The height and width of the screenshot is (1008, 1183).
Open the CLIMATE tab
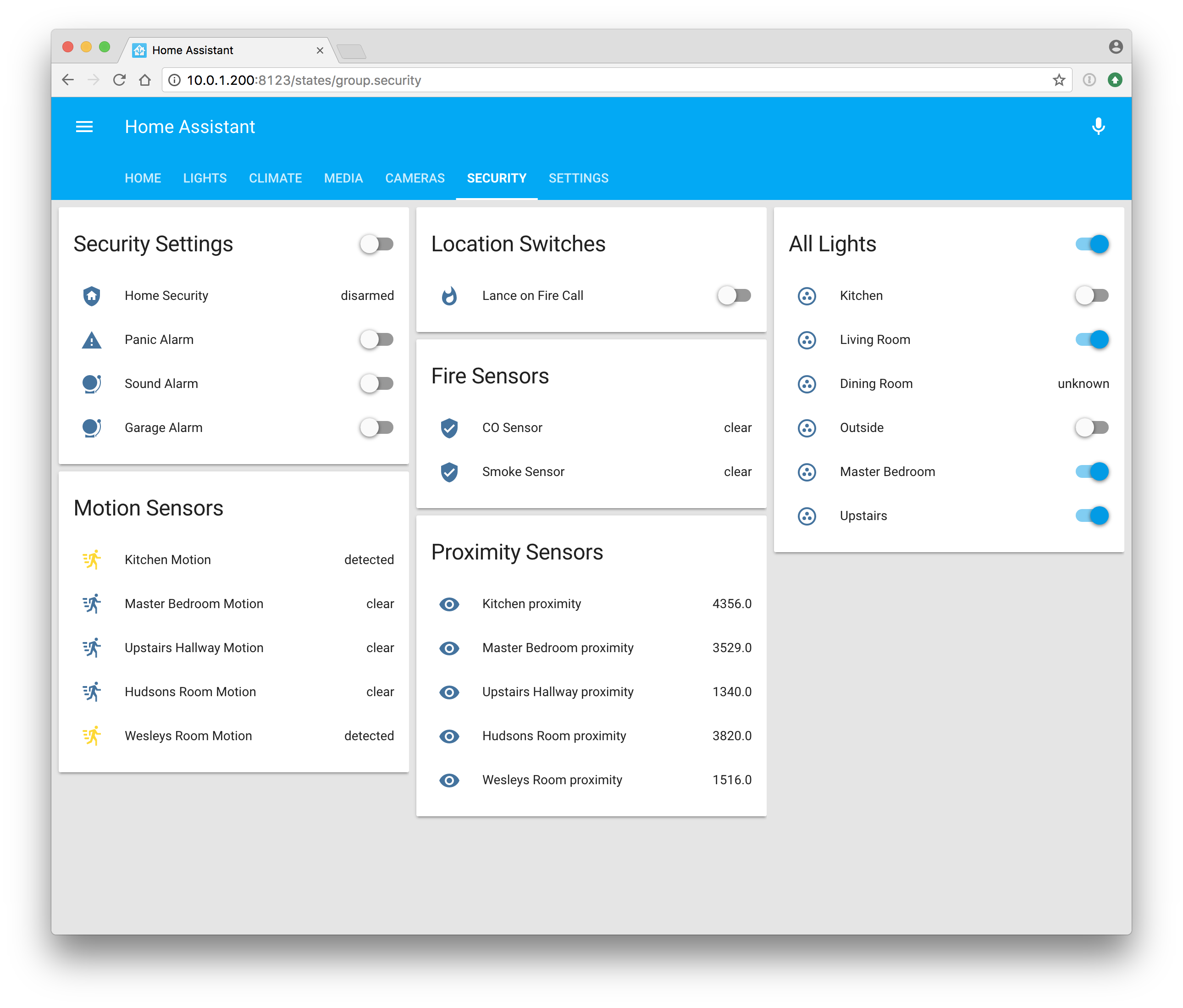pyautogui.click(x=275, y=178)
